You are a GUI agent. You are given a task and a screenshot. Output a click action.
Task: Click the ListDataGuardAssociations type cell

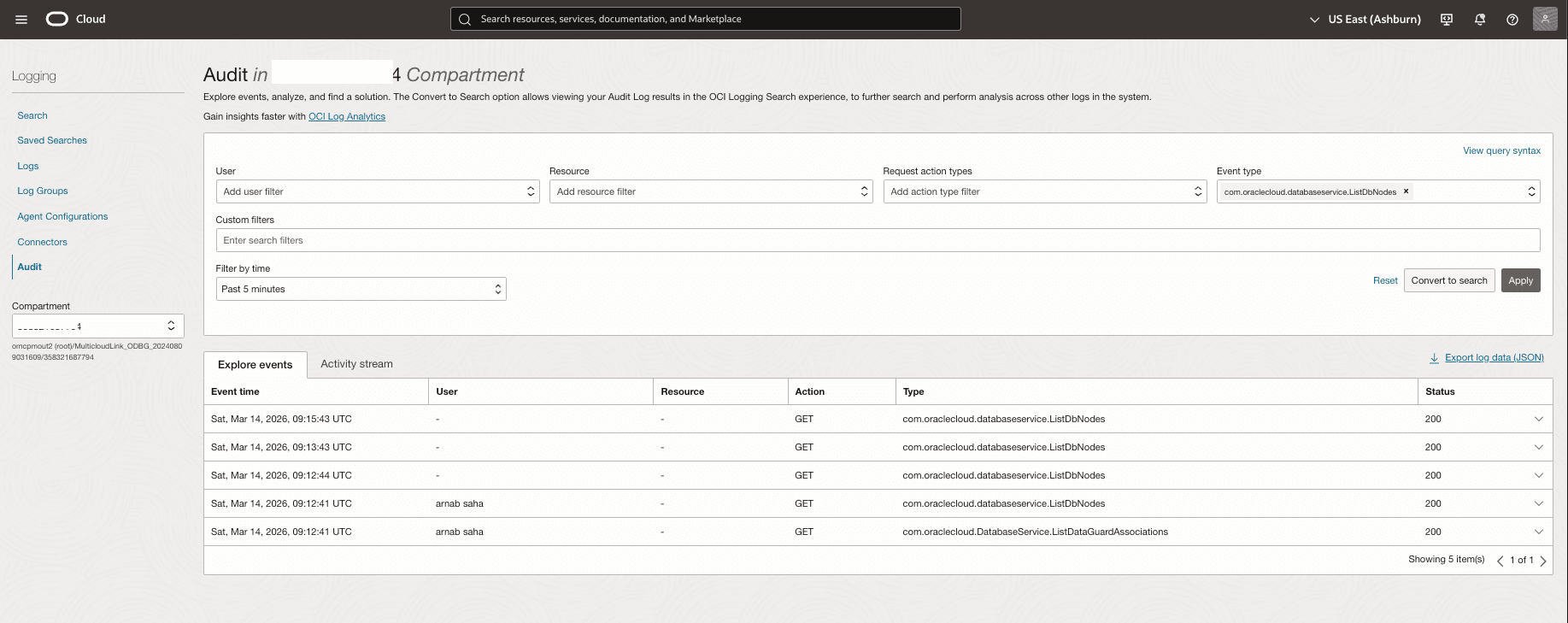pyautogui.click(x=1036, y=532)
